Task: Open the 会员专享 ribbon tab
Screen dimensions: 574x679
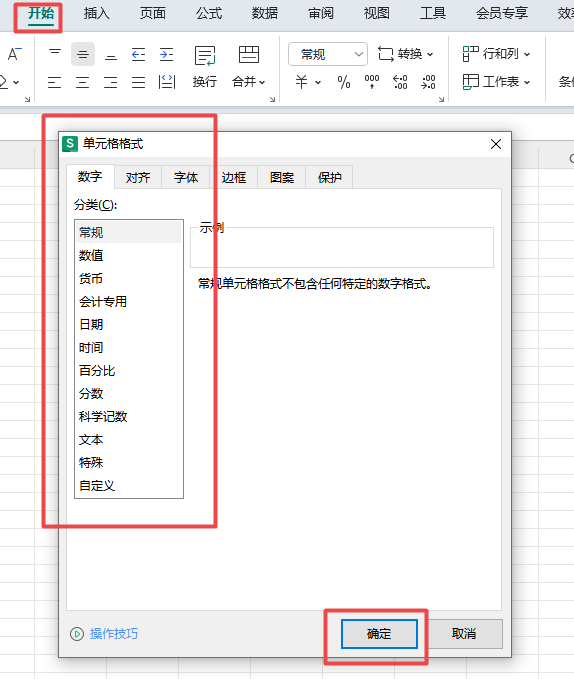Action: pyautogui.click(x=502, y=14)
